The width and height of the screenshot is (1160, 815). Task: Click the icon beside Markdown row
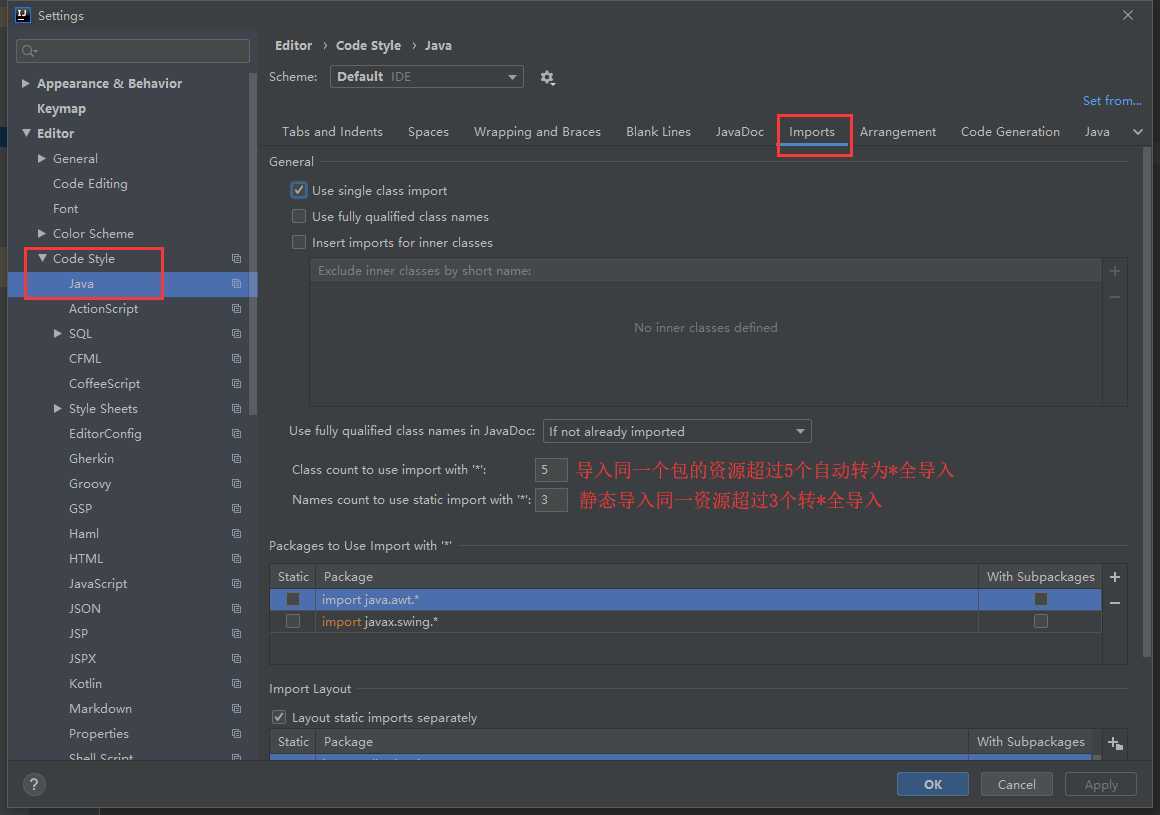pyautogui.click(x=236, y=709)
